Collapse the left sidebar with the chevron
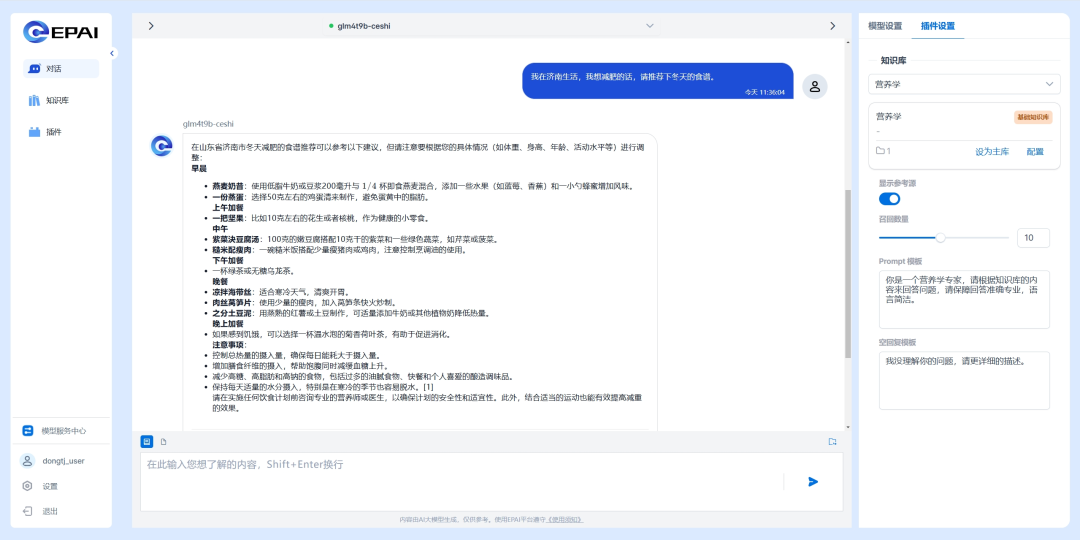1080x540 pixels. click(112, 53)
